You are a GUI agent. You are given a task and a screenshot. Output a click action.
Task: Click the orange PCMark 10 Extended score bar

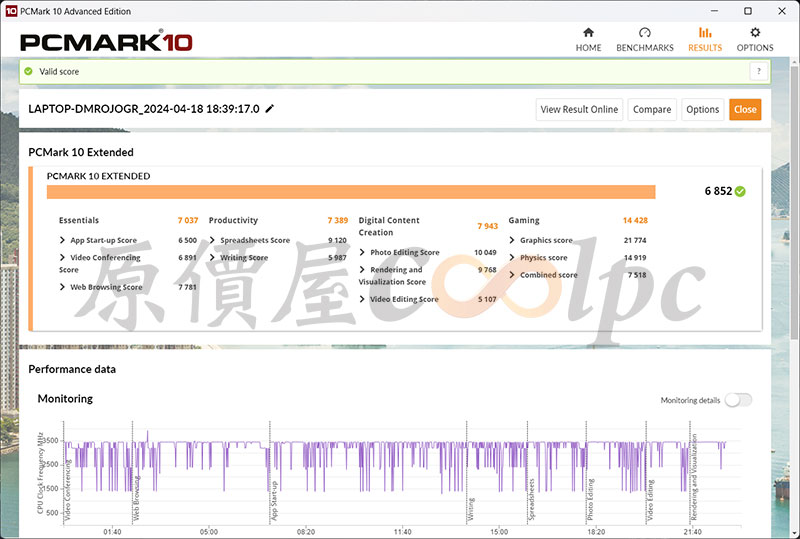pyautogui.click(x=351, y=192)
